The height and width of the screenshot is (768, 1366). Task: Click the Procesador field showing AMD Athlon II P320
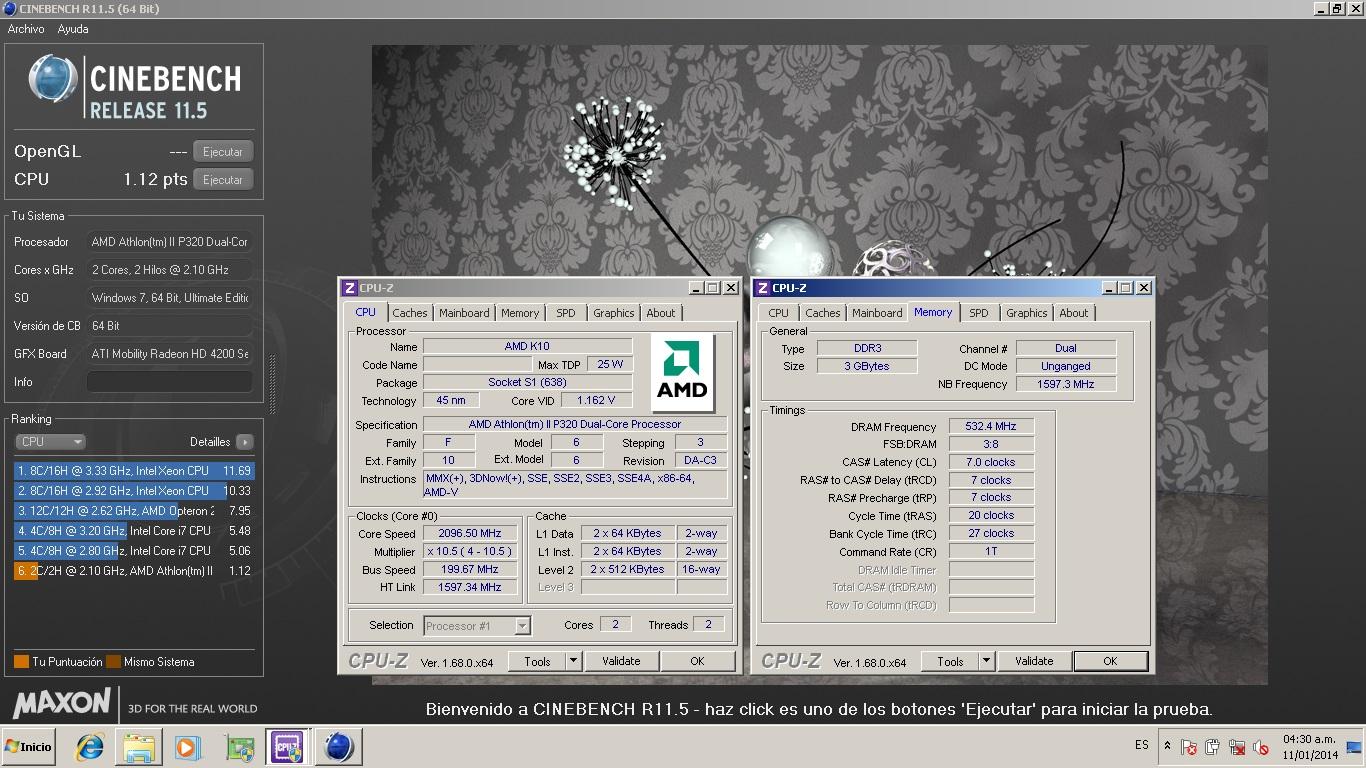click(x=169, y=242)
